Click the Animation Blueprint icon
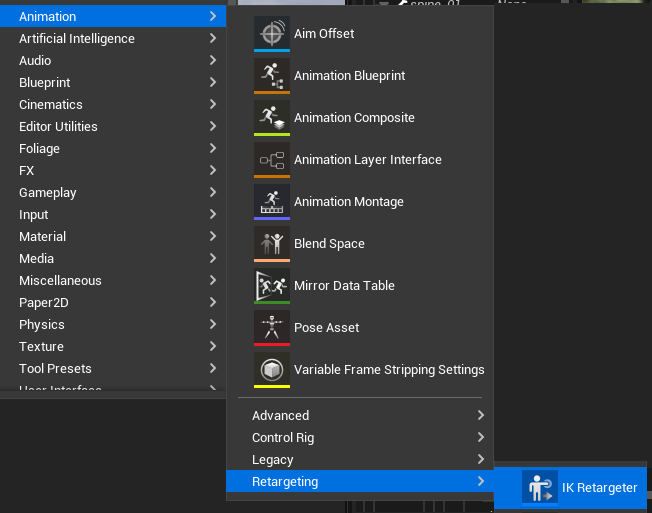 (x=272, y=75)
